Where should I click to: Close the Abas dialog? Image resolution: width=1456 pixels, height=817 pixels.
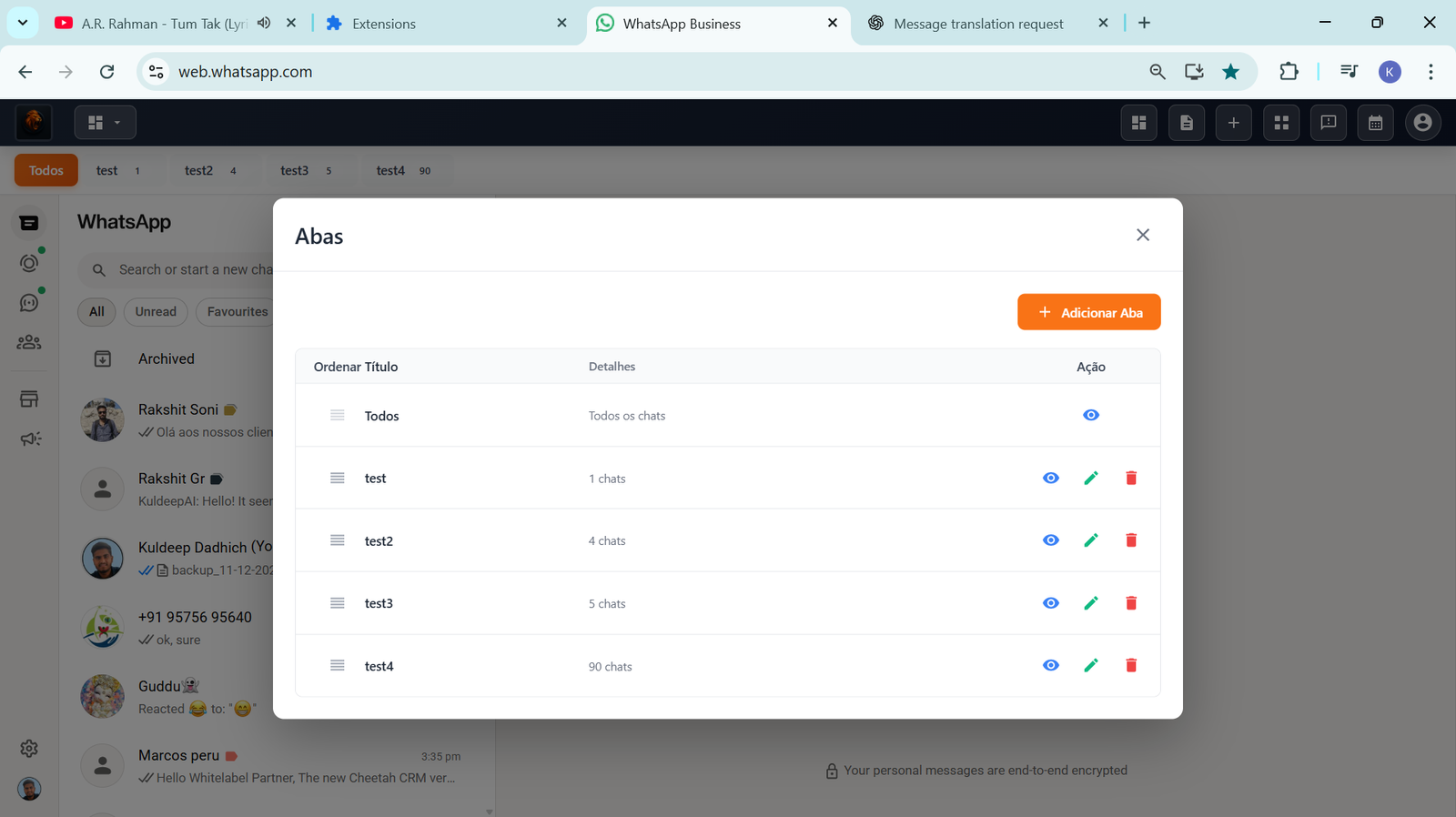click(1143, 236)
